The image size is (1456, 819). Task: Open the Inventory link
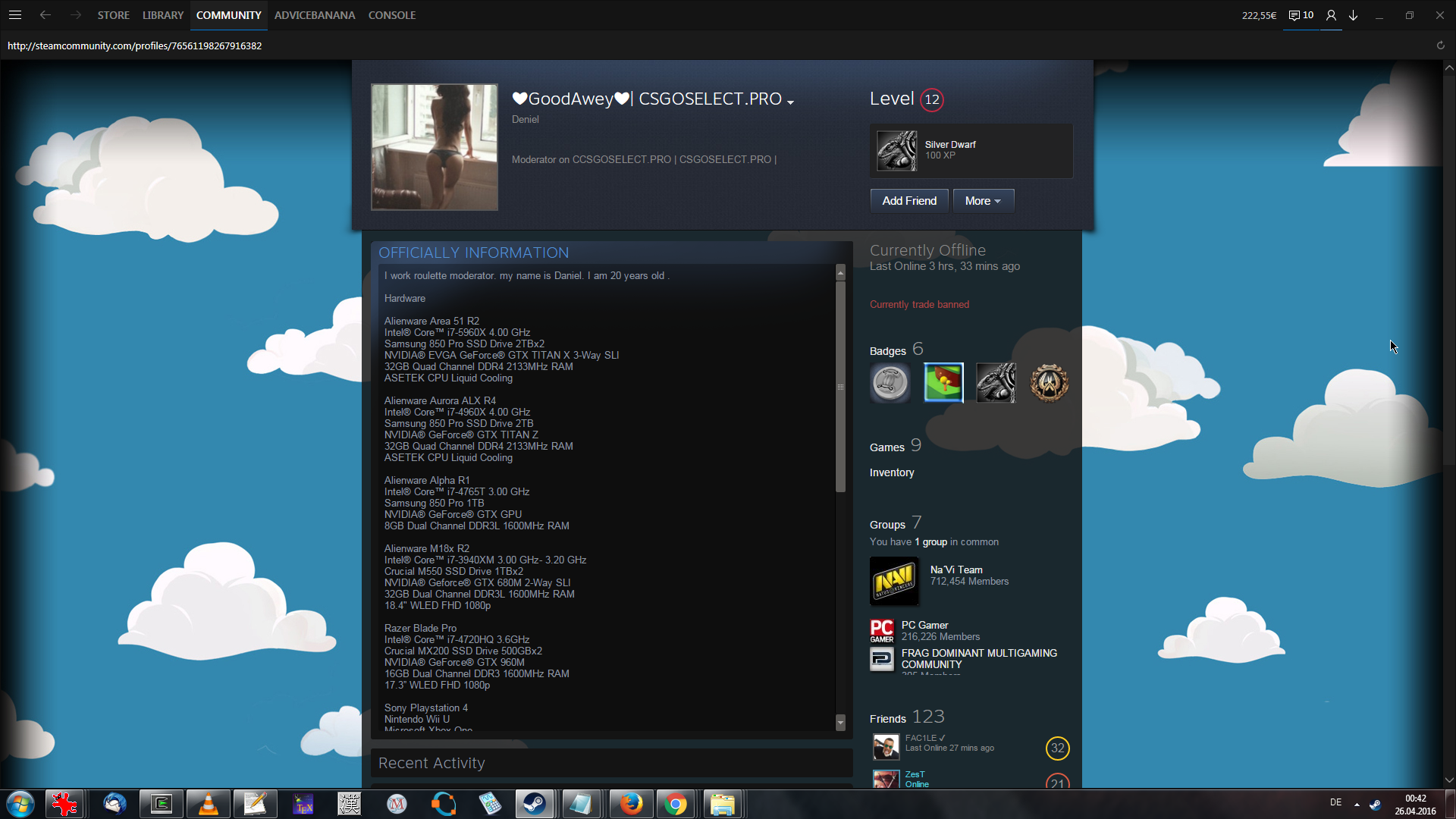[x=892, y=472]
